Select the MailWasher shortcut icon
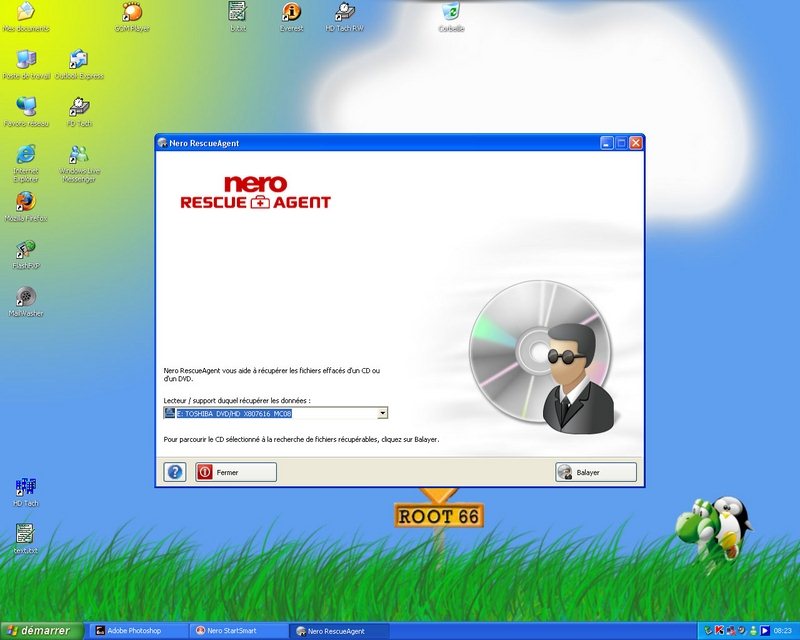The image size is (800, 640). [26, 302]
